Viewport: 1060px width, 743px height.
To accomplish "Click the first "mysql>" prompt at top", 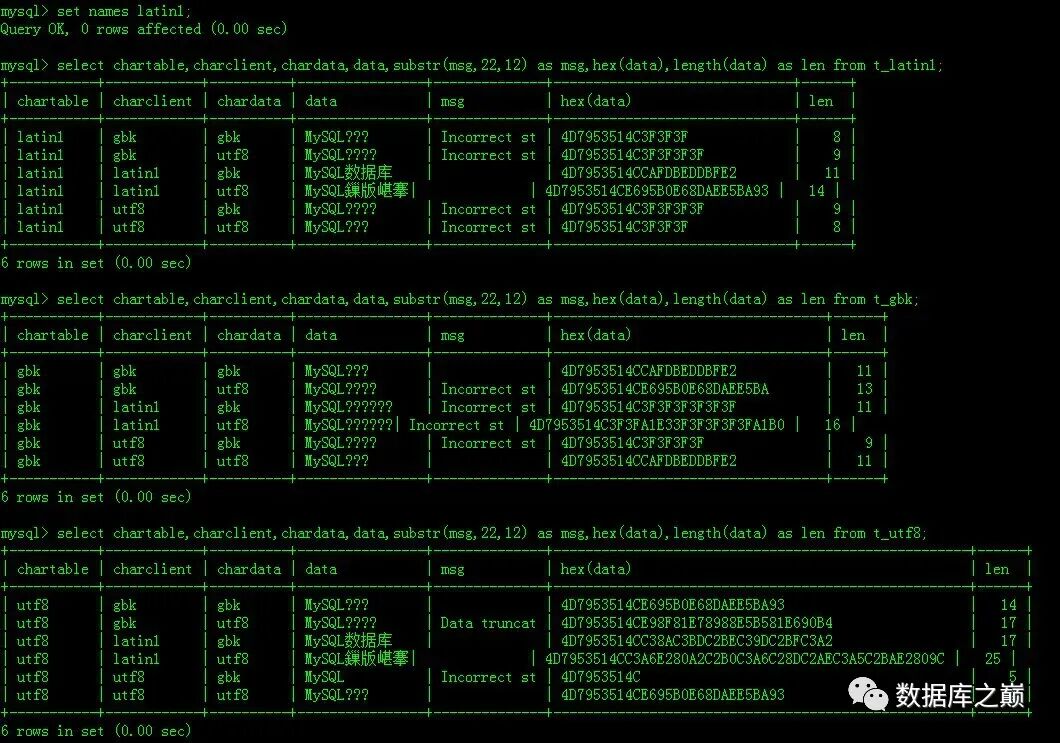I will point(24,11).
